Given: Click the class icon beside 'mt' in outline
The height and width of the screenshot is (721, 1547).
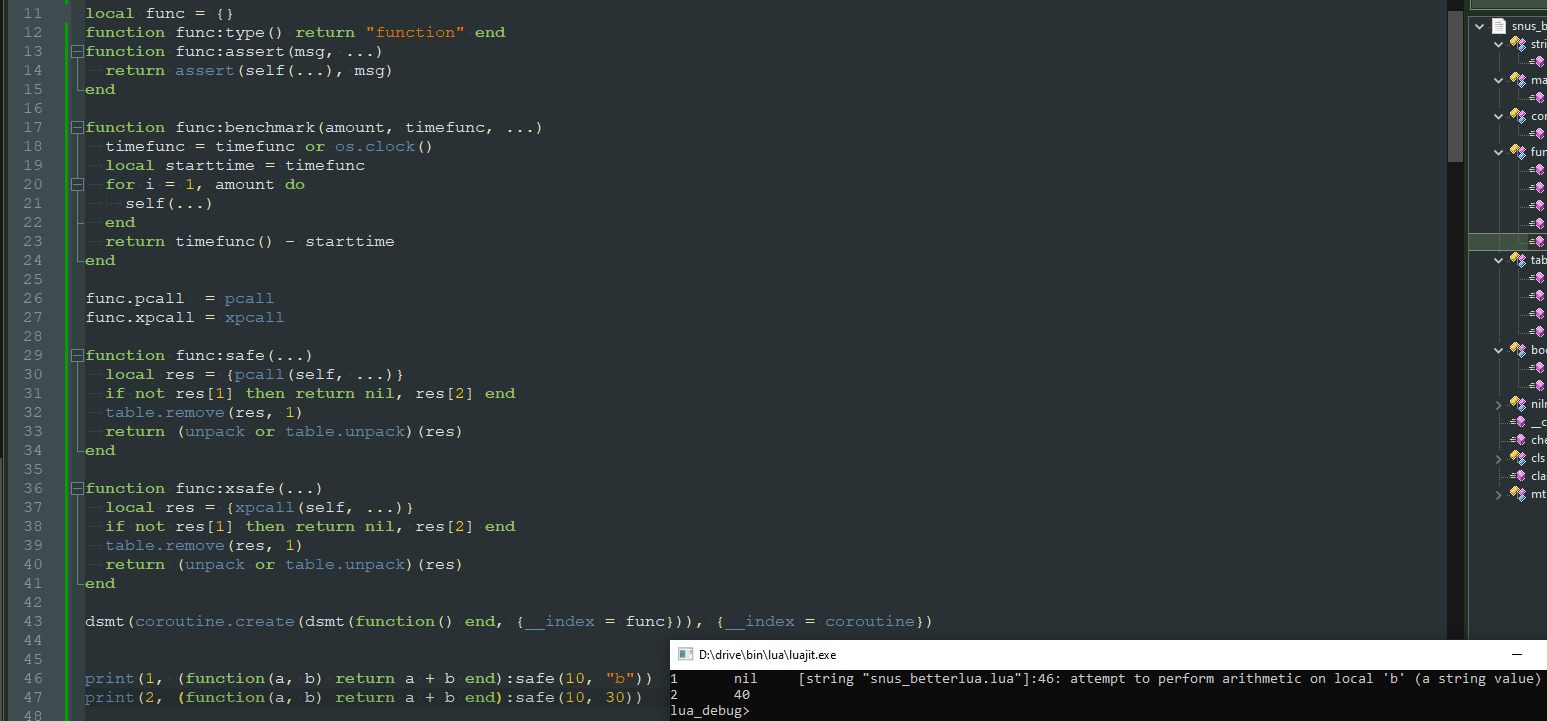Looking at the screenshot, I should pyautogui.click(x=1518, y=494).
